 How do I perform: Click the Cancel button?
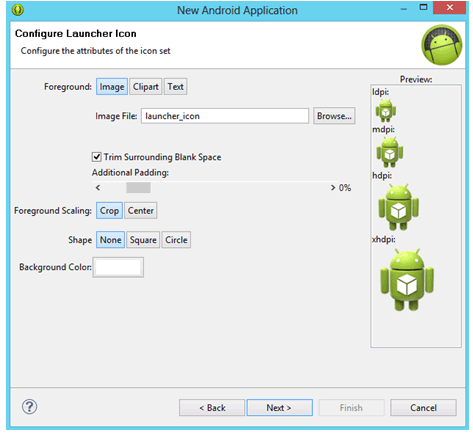[x=423, y=408]
